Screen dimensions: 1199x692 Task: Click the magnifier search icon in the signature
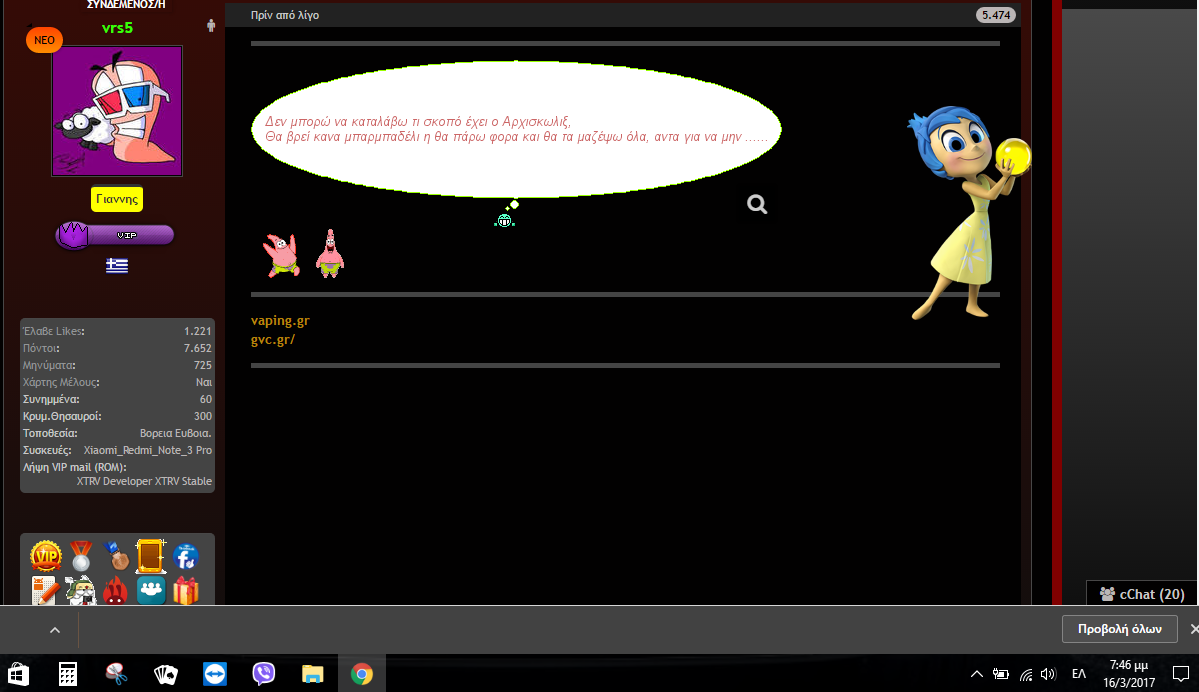(757, 205)
